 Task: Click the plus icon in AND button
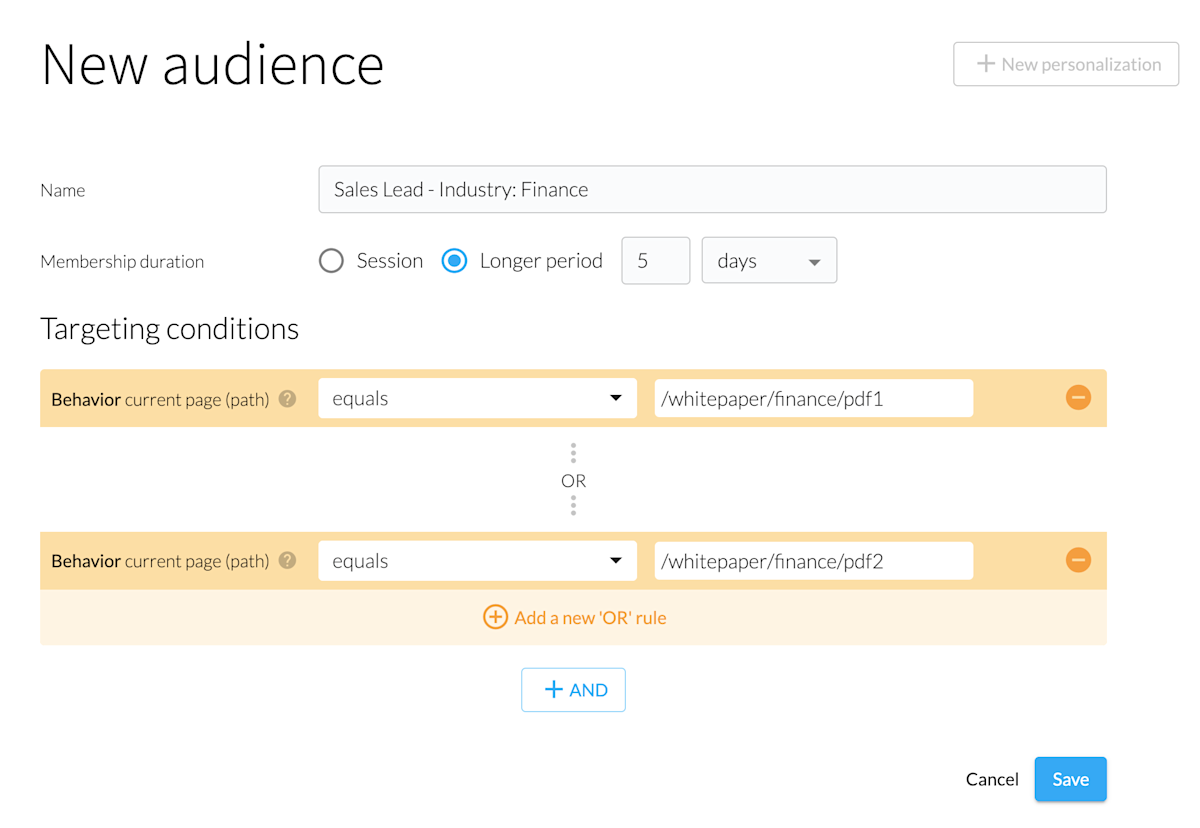click(x=553, y=690)
